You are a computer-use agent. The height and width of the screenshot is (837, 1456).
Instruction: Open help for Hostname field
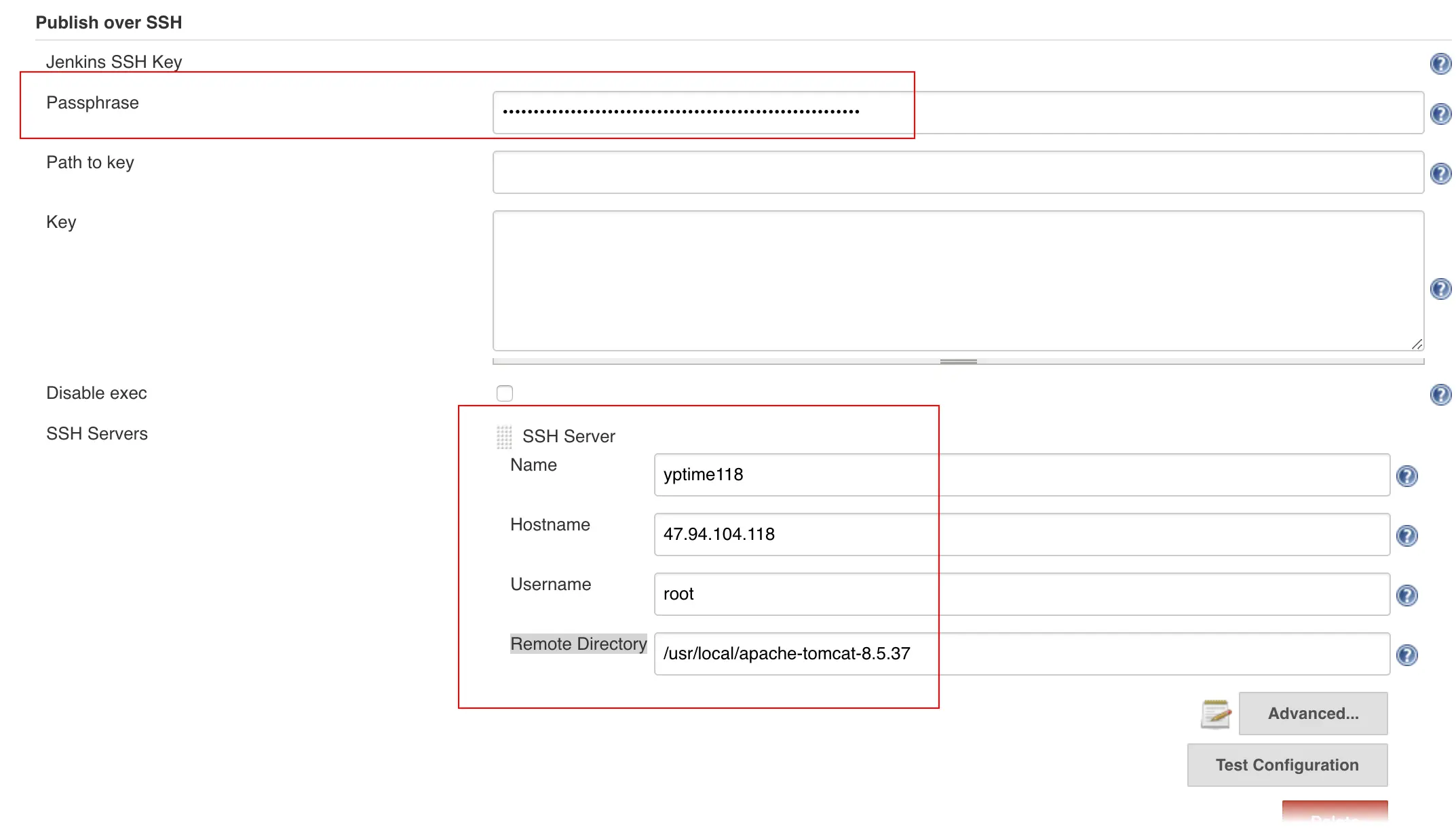click(1406, 536)
